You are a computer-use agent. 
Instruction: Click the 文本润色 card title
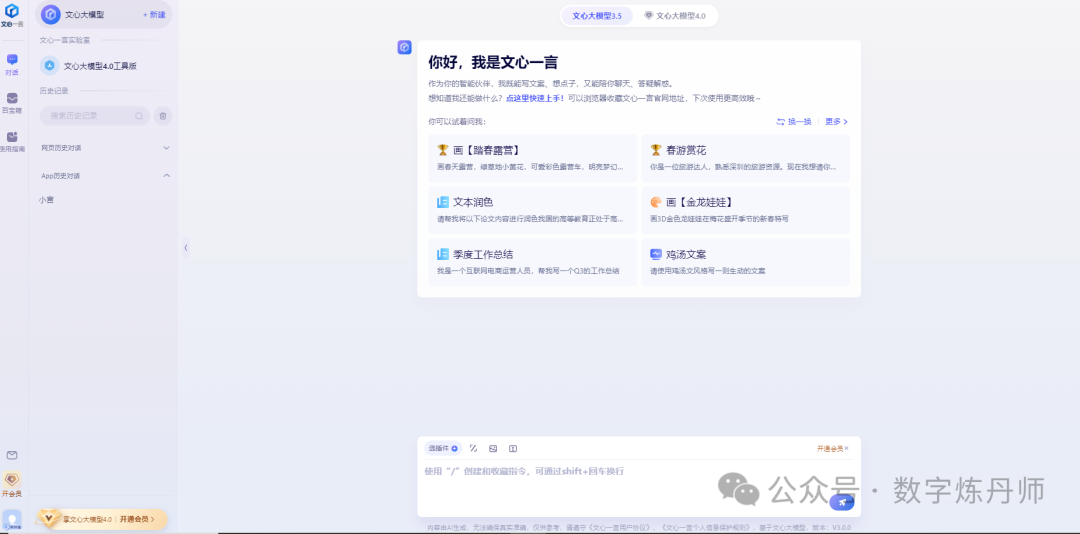(x=473, y=203)
